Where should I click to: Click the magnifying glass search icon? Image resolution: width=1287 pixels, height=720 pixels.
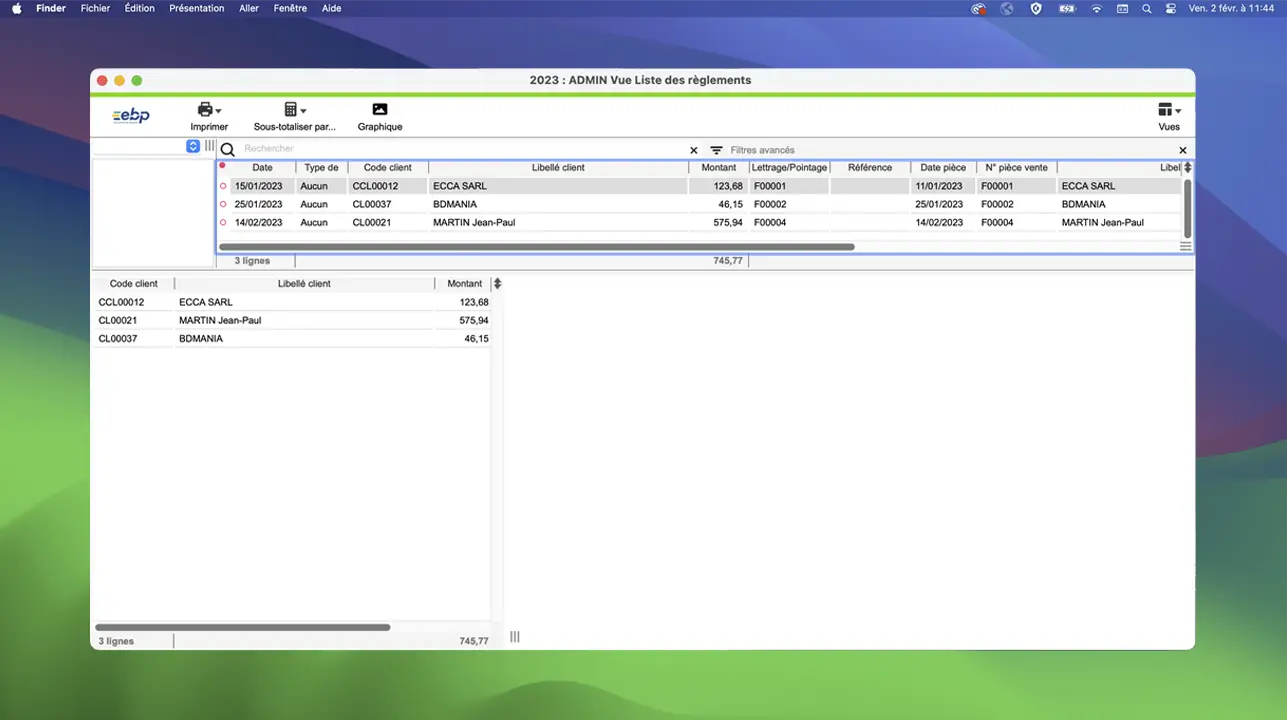(227, 150)
